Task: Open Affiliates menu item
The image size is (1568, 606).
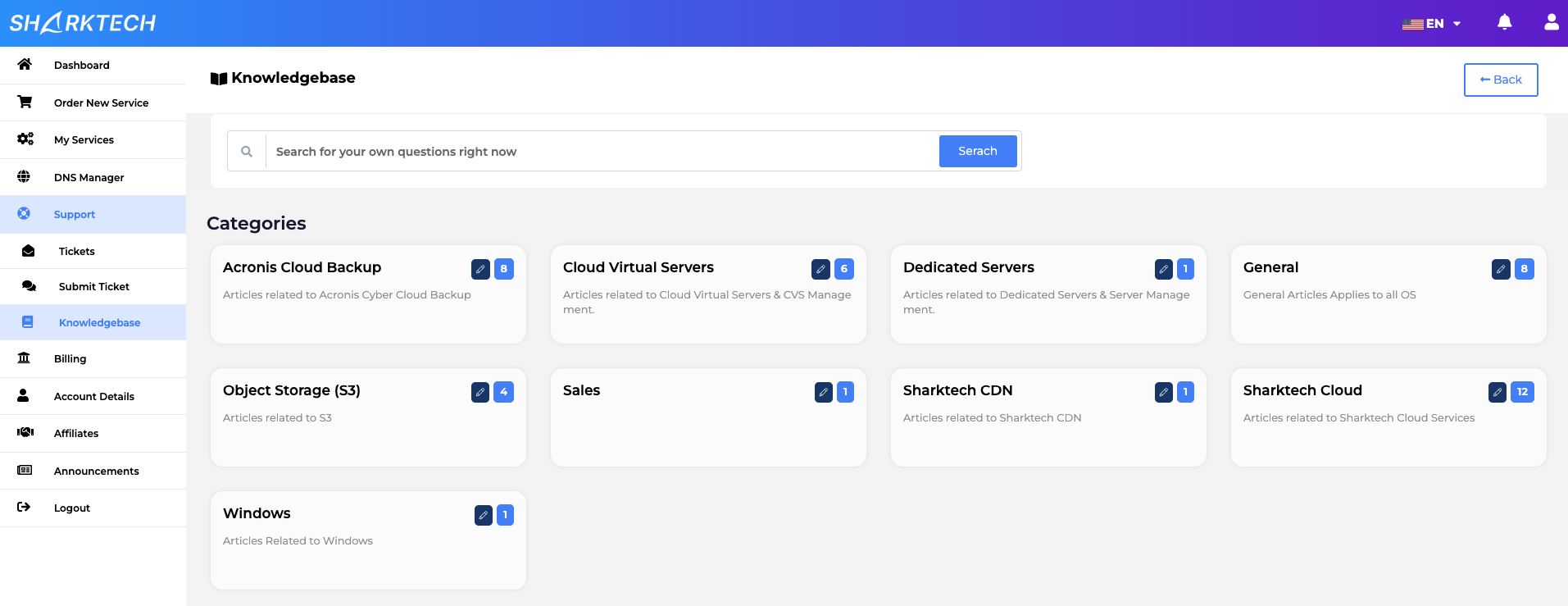Action: [93, 433]
